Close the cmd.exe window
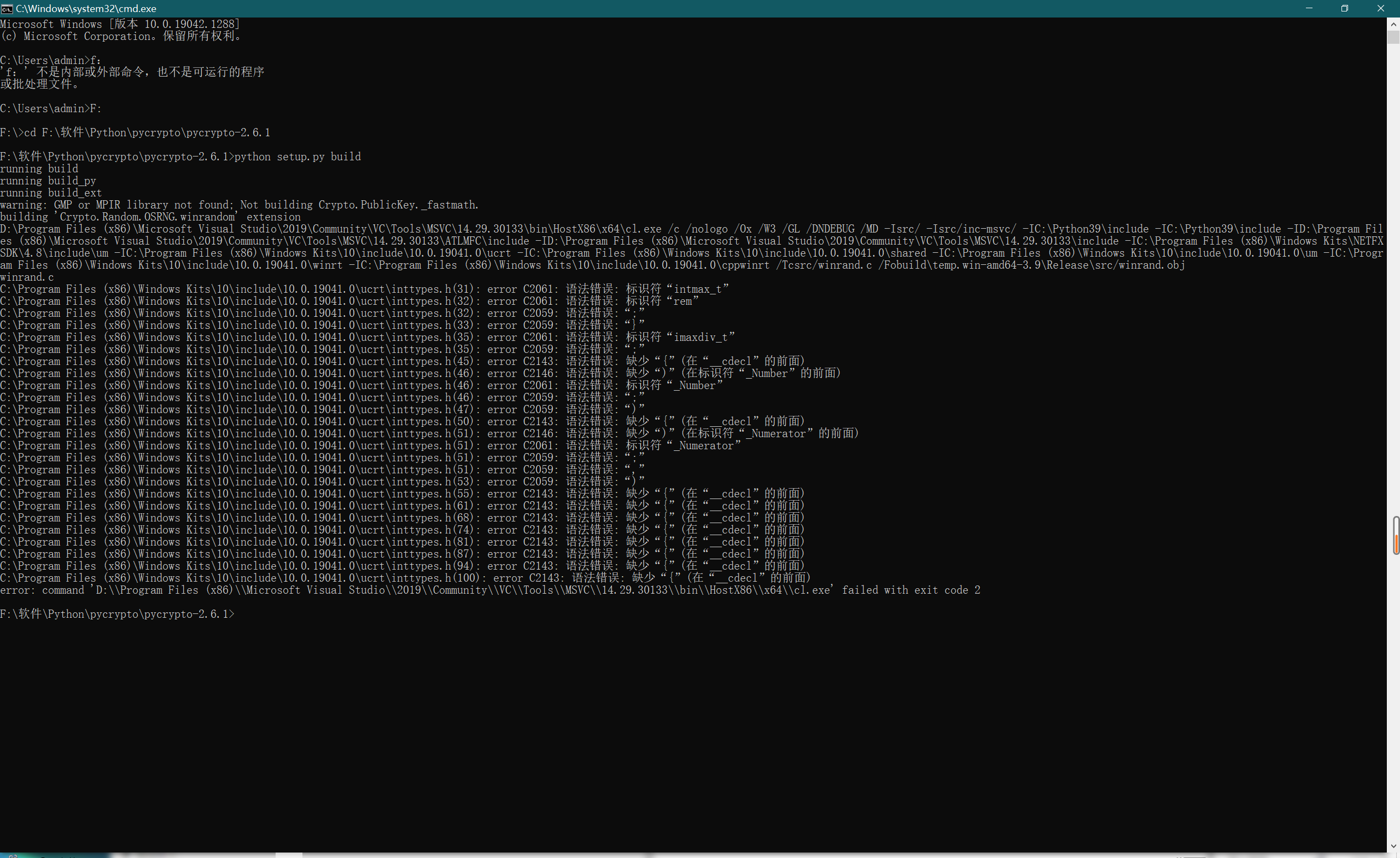 tap(1381, 9)
